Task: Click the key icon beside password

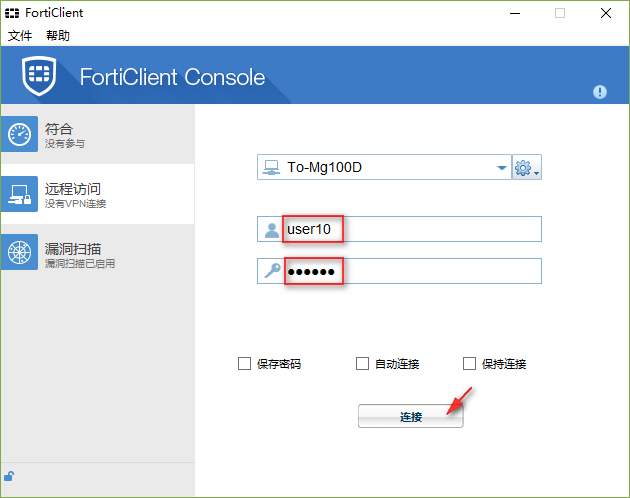Action: [272, 271]
